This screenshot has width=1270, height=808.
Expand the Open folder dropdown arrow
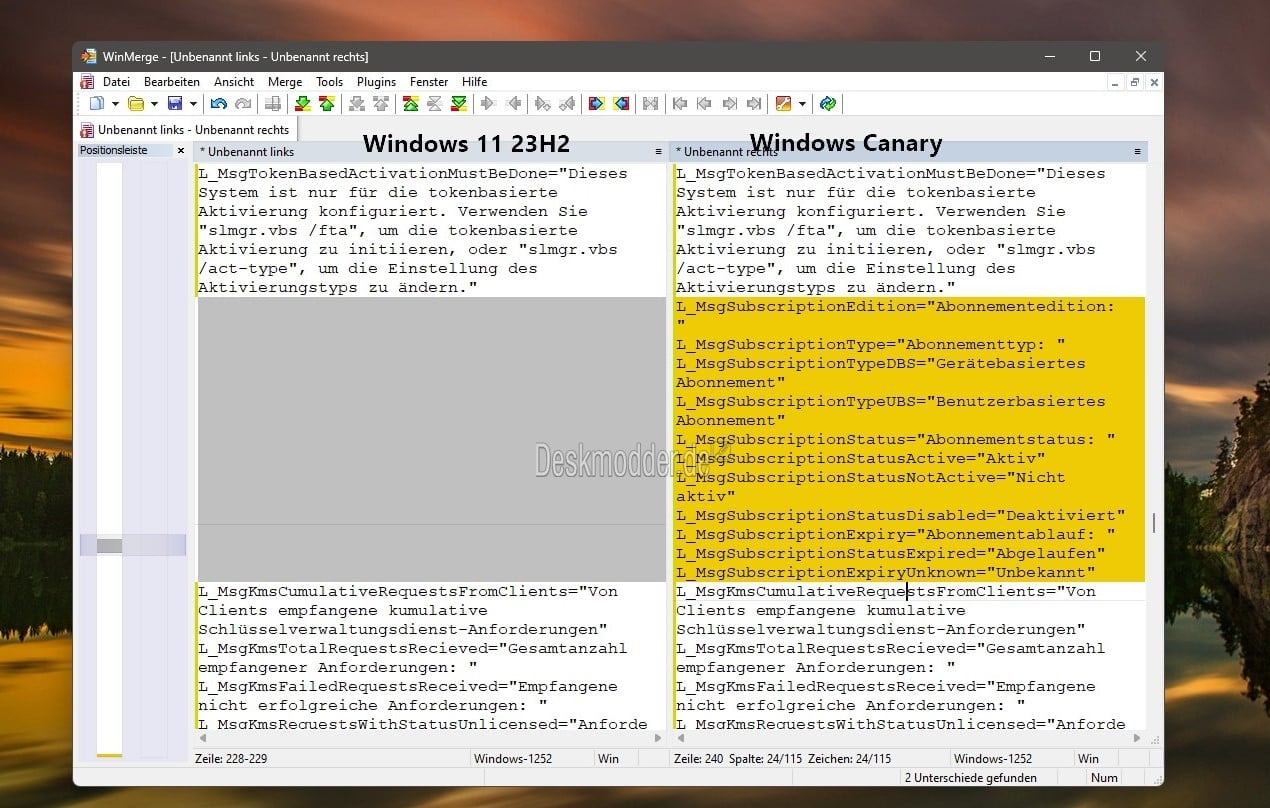(154, 104)
